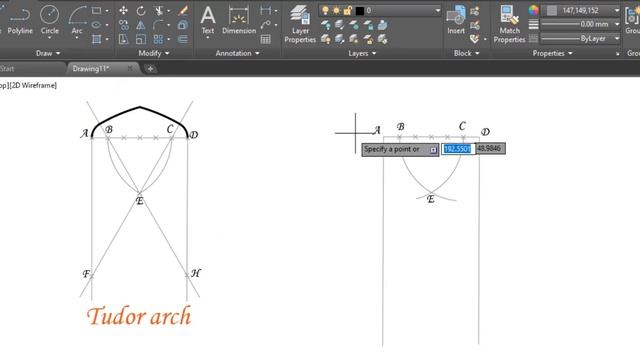Choose the Ellipse tool in Draw panel
The width and height of the screenshot is (640, 360).
(x=97, y=25)
